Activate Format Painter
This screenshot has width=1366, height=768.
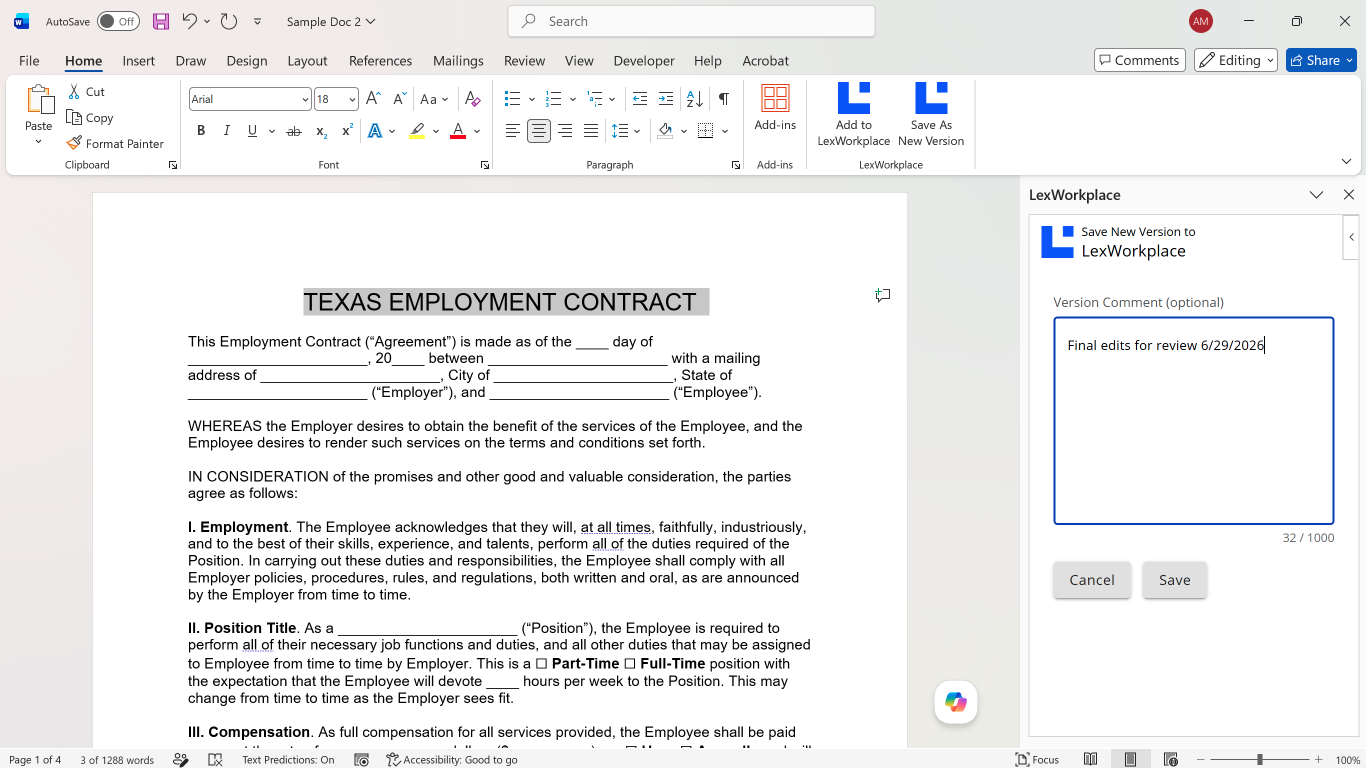[115, 143]
